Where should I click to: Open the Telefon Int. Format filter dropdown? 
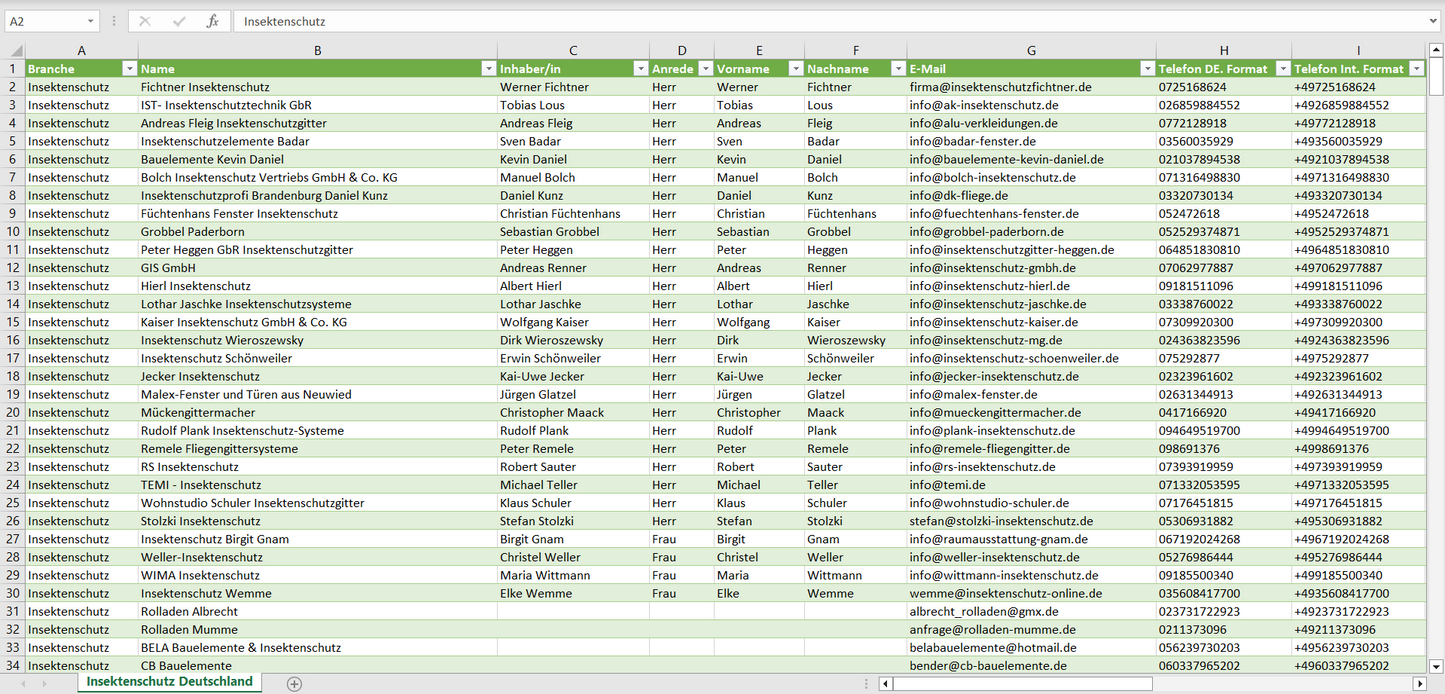1416,69
